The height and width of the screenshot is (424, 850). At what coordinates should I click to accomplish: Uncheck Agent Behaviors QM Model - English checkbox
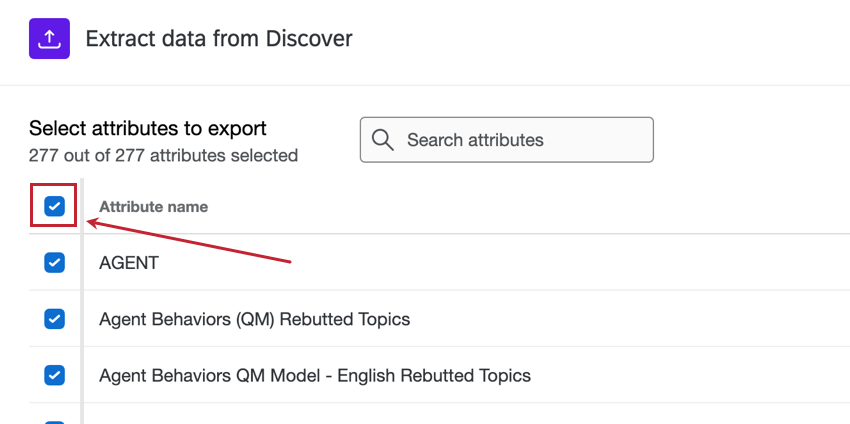point(54,375)
